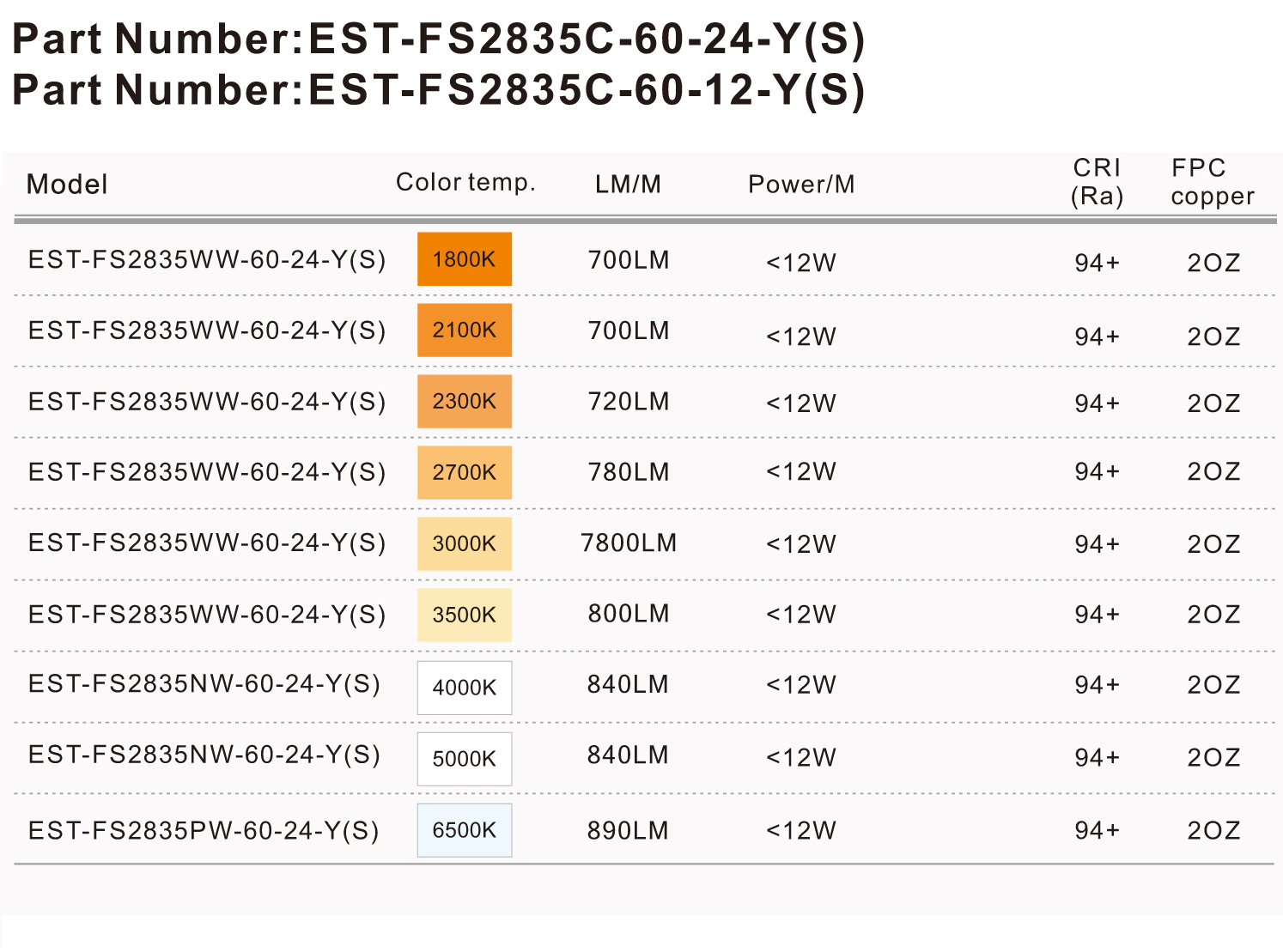Select the 3000K pale yellow swatch

(x=465, y=544)
